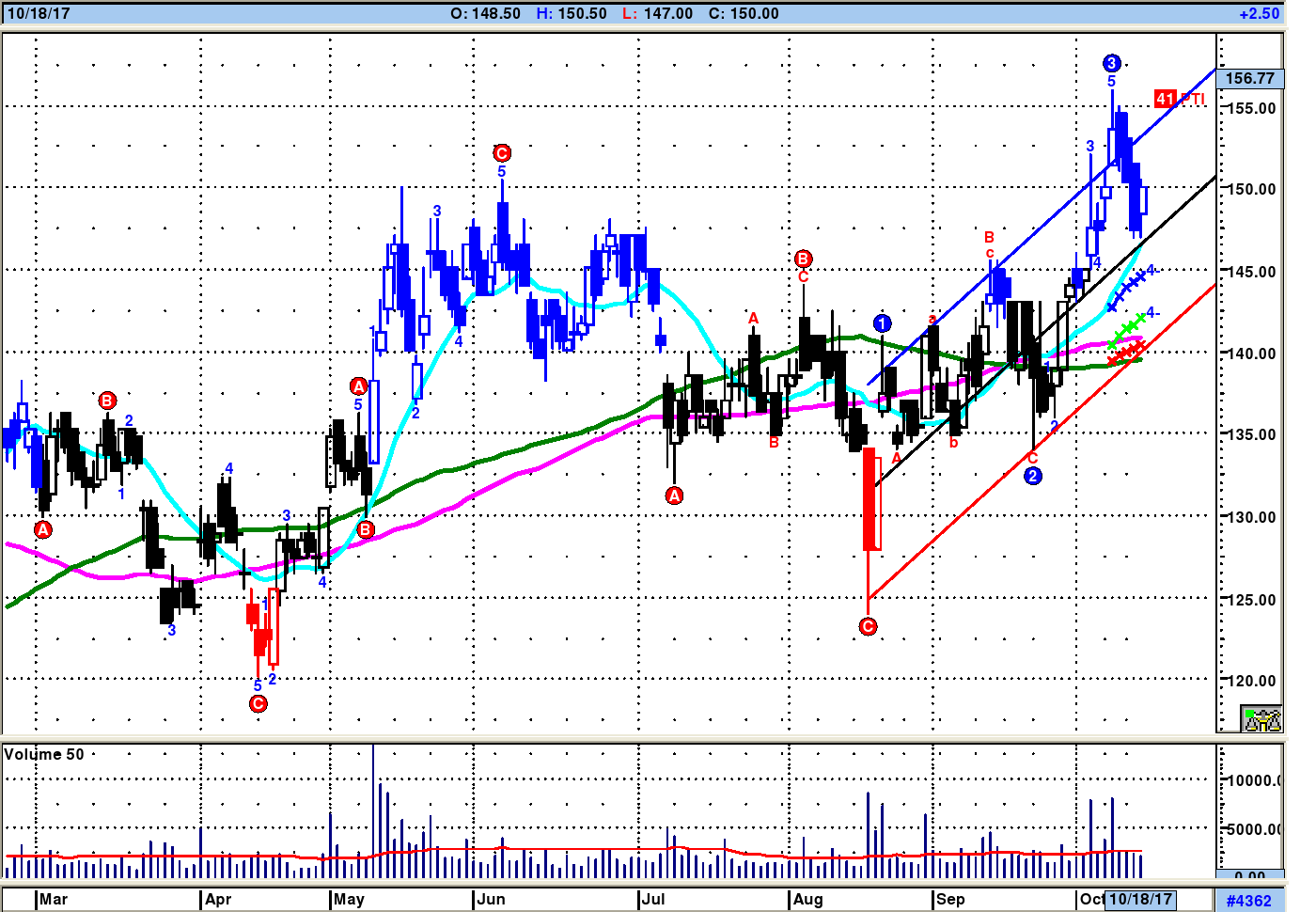Click the Mar month label on timeline
The image size is (1316, 912).
54,899
